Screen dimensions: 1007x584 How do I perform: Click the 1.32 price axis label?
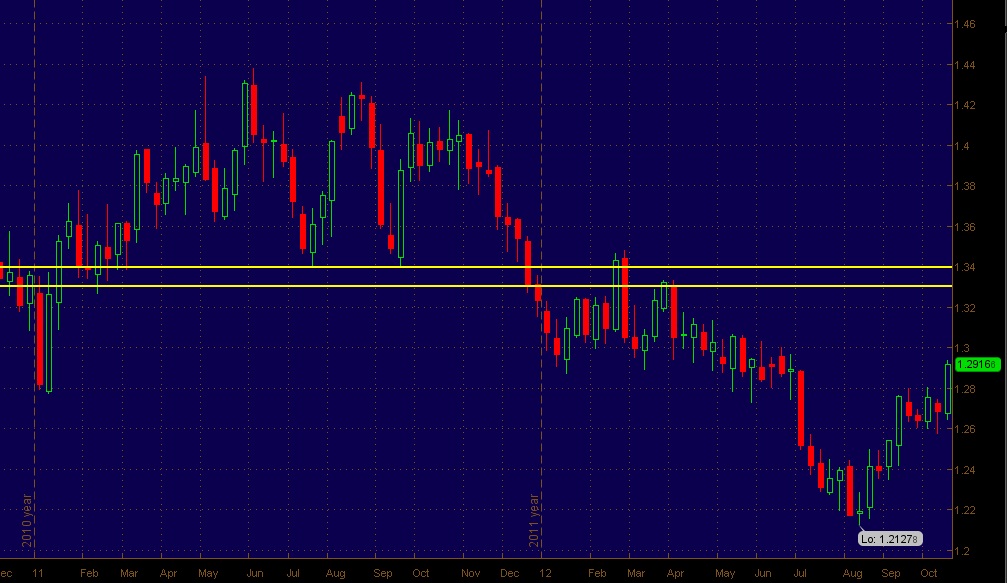click(x=965, y=308)
